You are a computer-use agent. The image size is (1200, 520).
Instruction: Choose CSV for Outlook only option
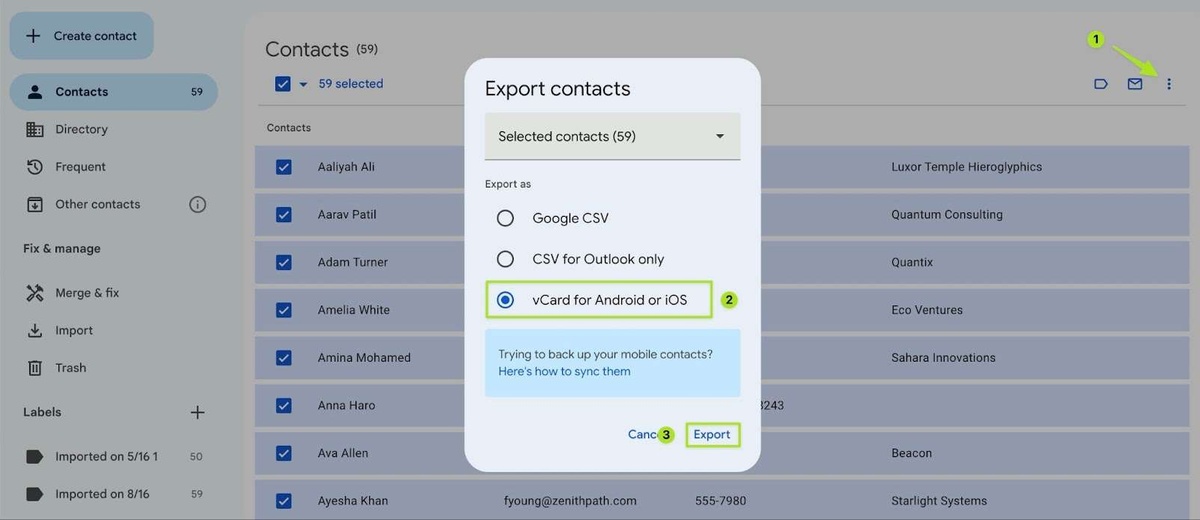[505, 259]
